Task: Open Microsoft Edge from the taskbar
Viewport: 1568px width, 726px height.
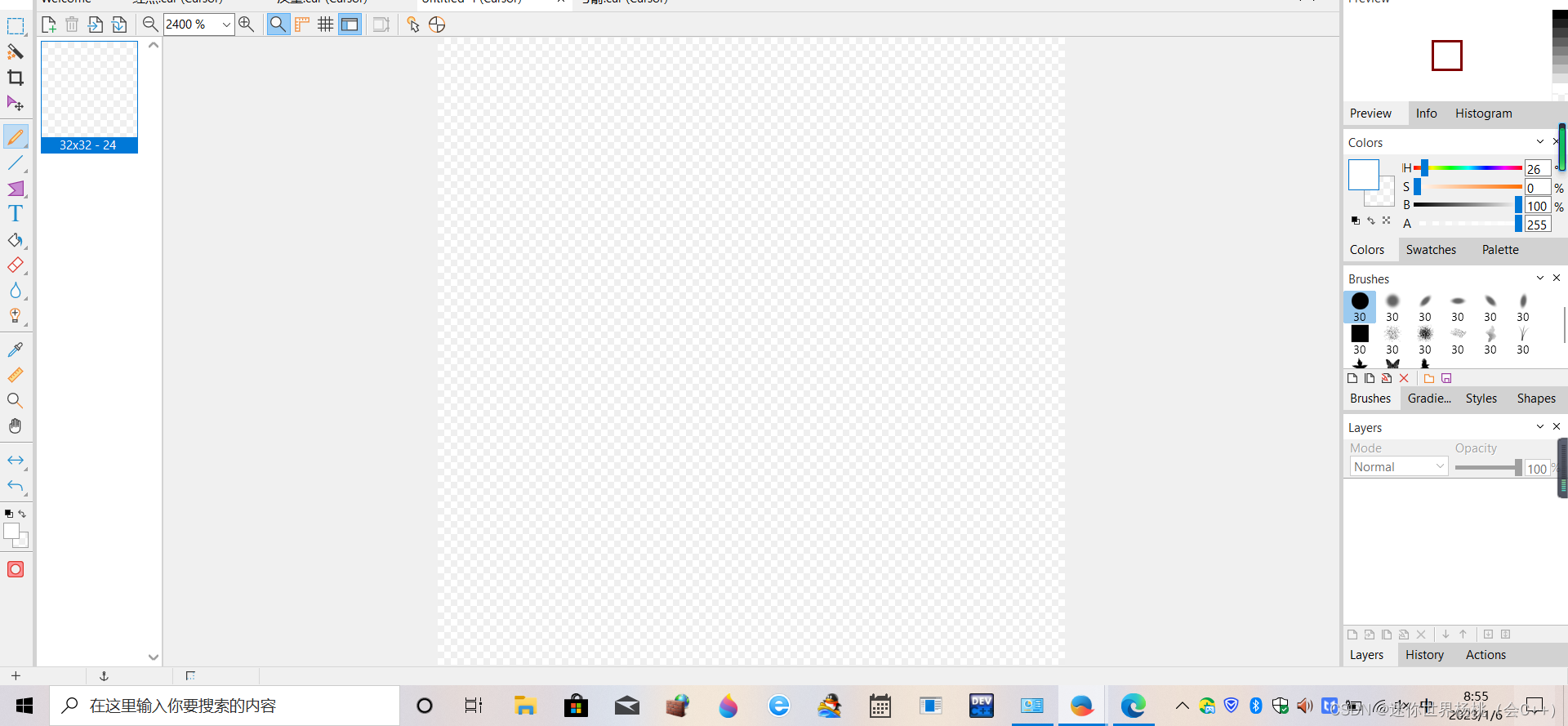Action: point(1133,706)
